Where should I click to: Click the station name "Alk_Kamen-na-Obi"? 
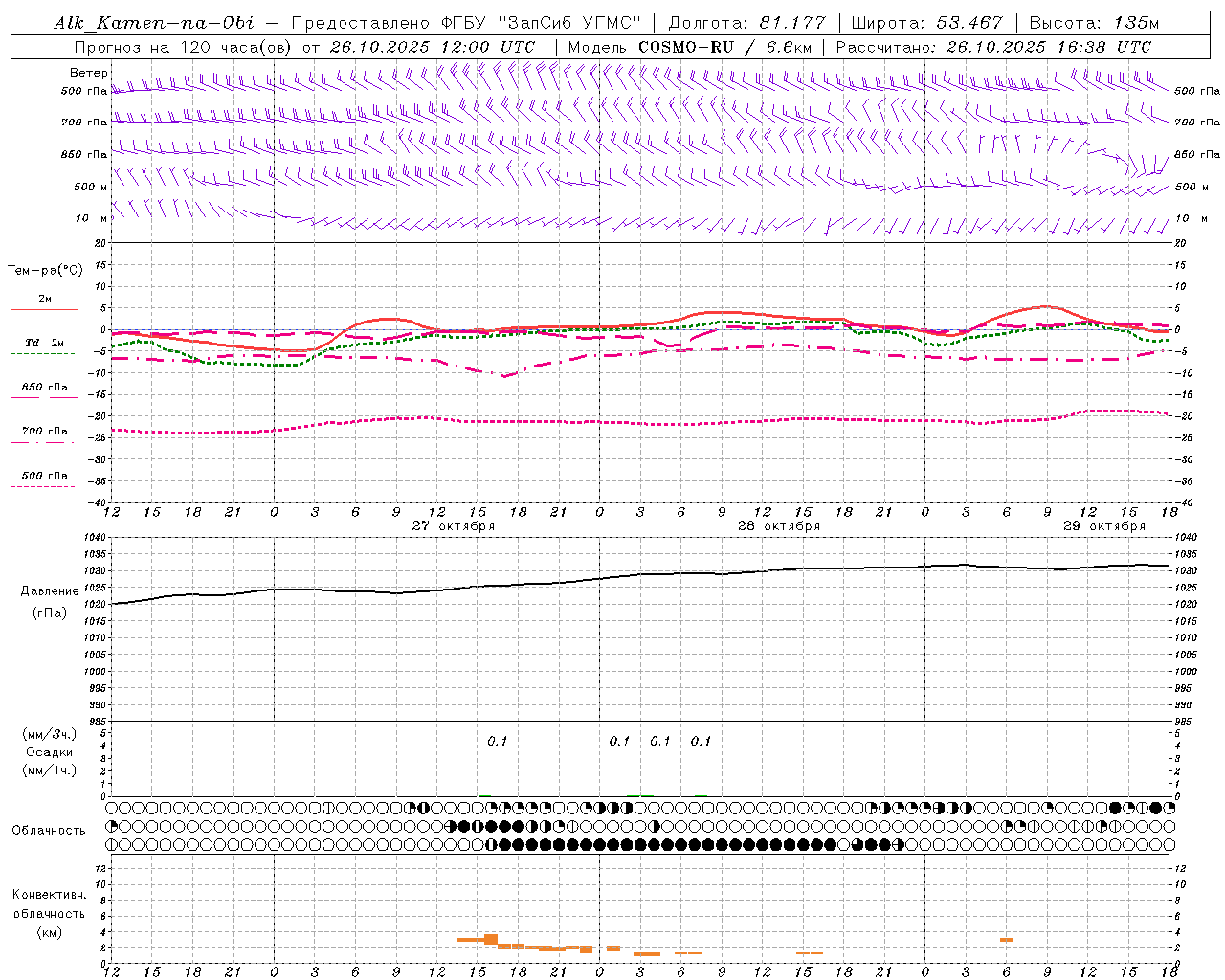[154, 23]
